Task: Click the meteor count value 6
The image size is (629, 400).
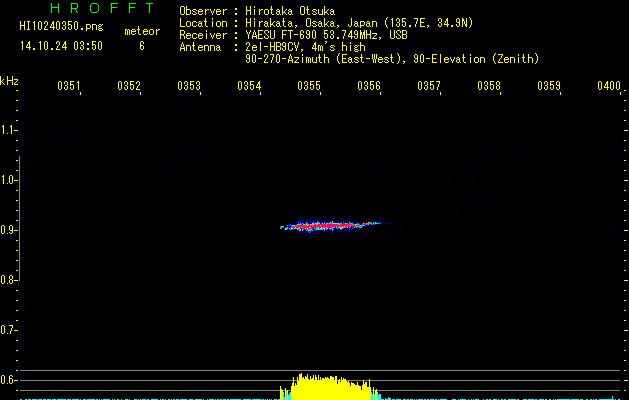Action: point(142,46)
